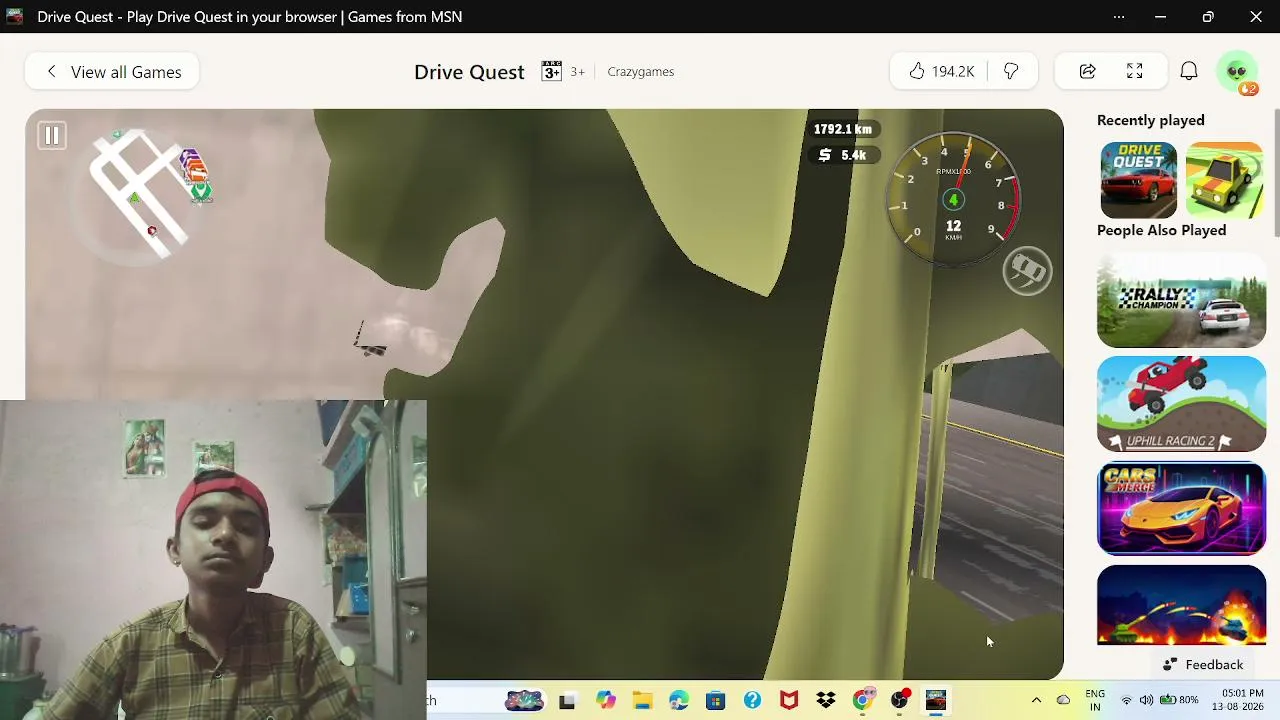Viewport: 1280px width, 720px height.
Task: Click the news widget at the taskbar search edge
Action: (524, 700)
